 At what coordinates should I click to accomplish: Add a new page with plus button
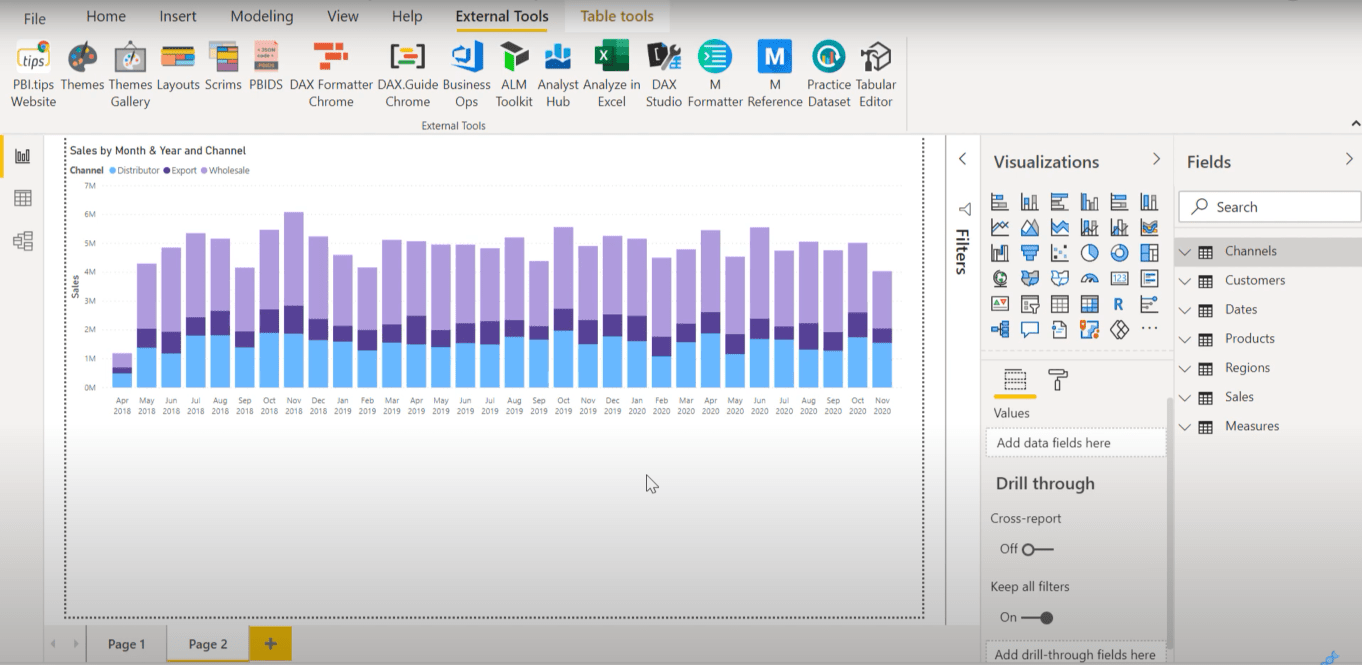270,644
